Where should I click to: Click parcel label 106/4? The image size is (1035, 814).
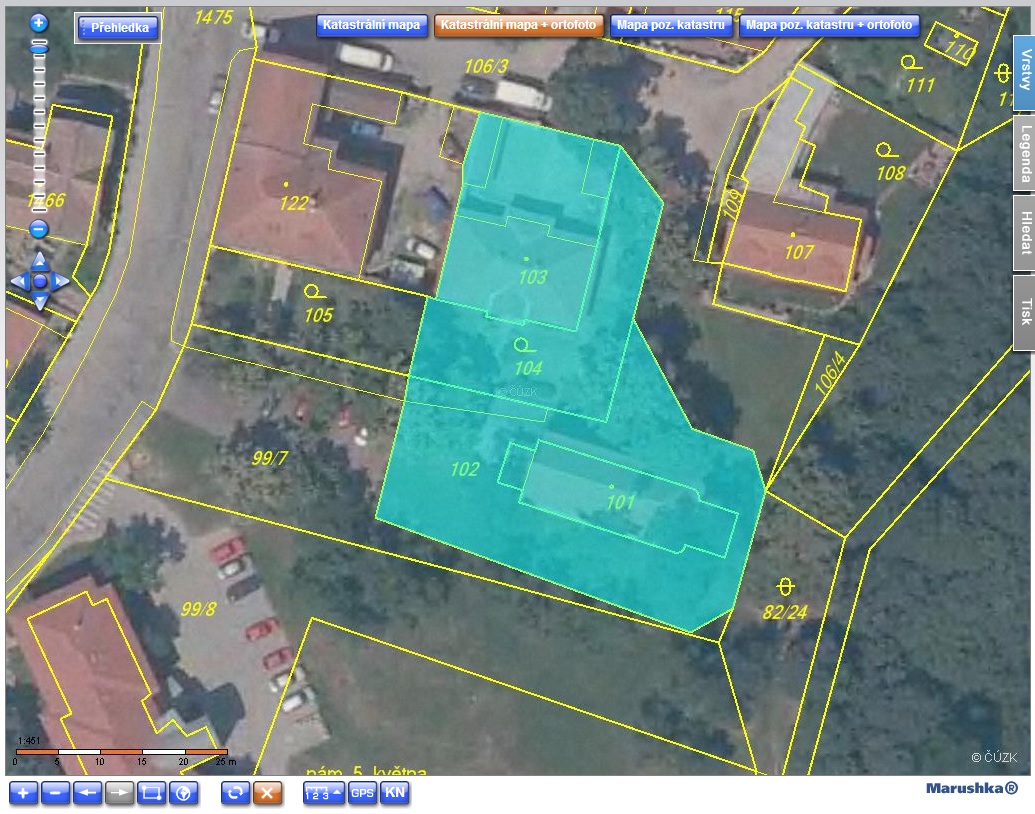pos(830,374)
